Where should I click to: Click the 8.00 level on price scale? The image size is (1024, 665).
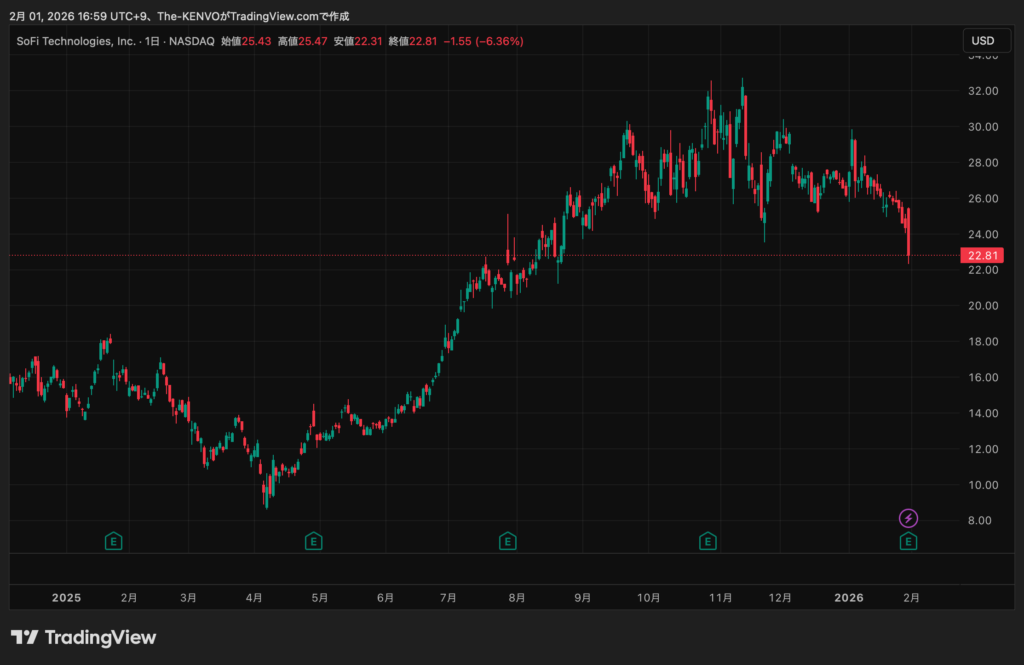point(984,521)
